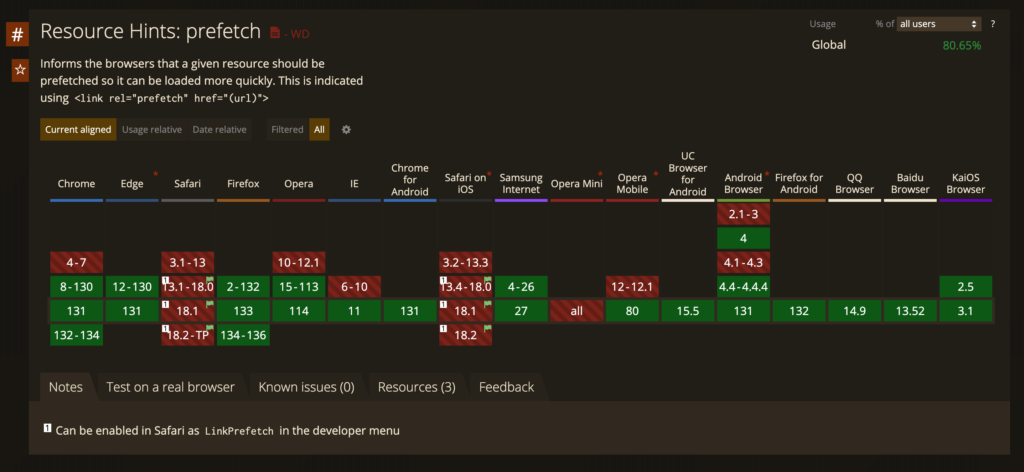Image resolution: width=1024 pixels, height=472 pixels.
Task: Show Filtered browser list
Action: click(x=287, y=130)
